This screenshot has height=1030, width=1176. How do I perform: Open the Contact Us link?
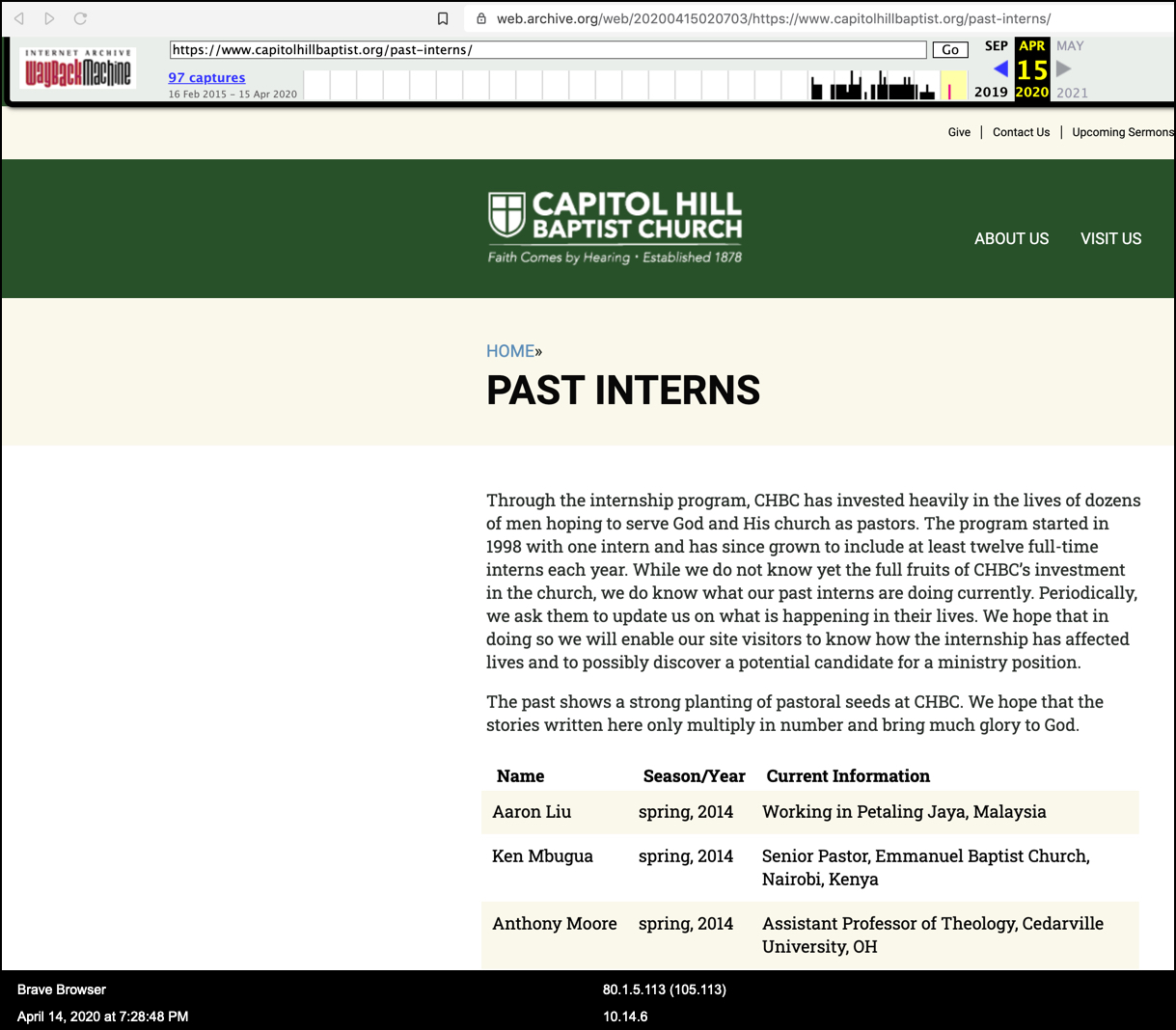(1021, 132)
